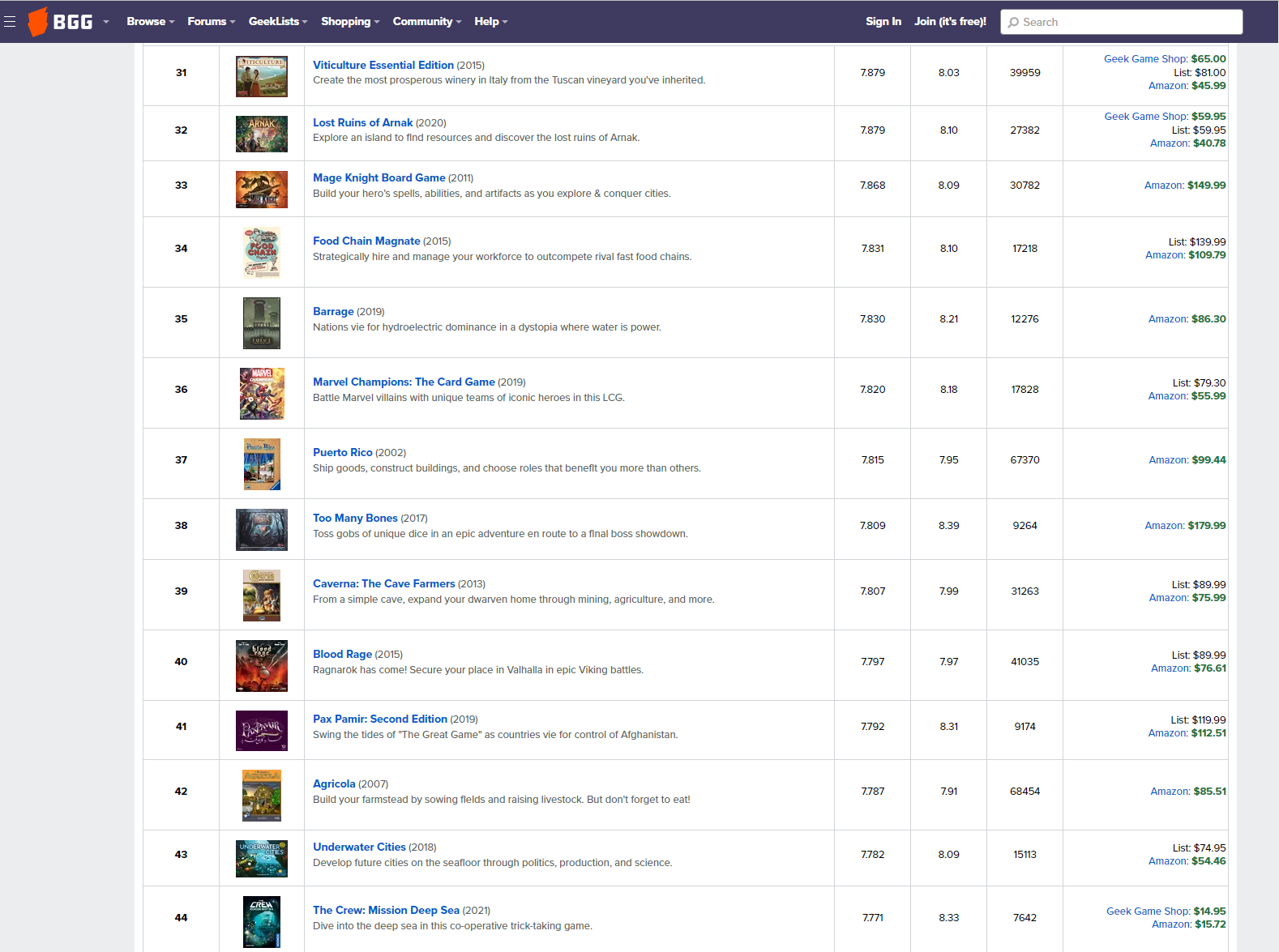Open Lost Ruins of Arnak thumbnail

point(262,134)
